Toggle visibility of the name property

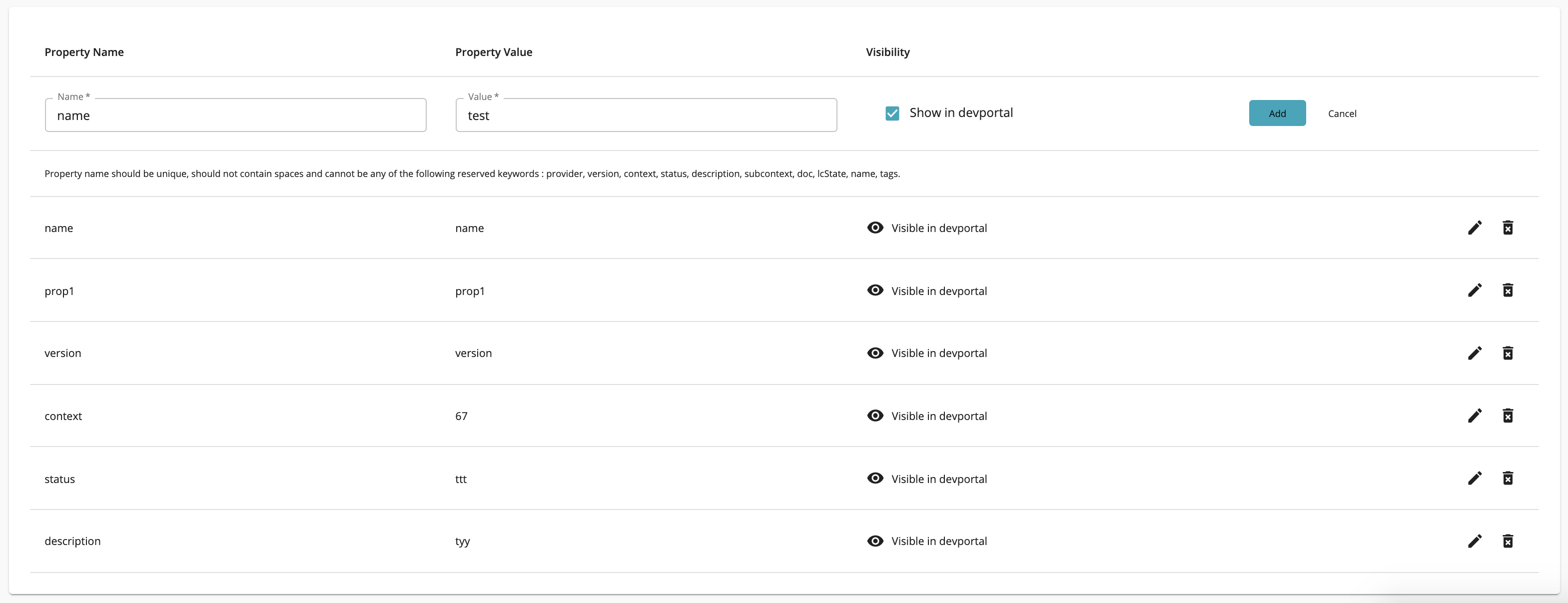click(875, 228)
